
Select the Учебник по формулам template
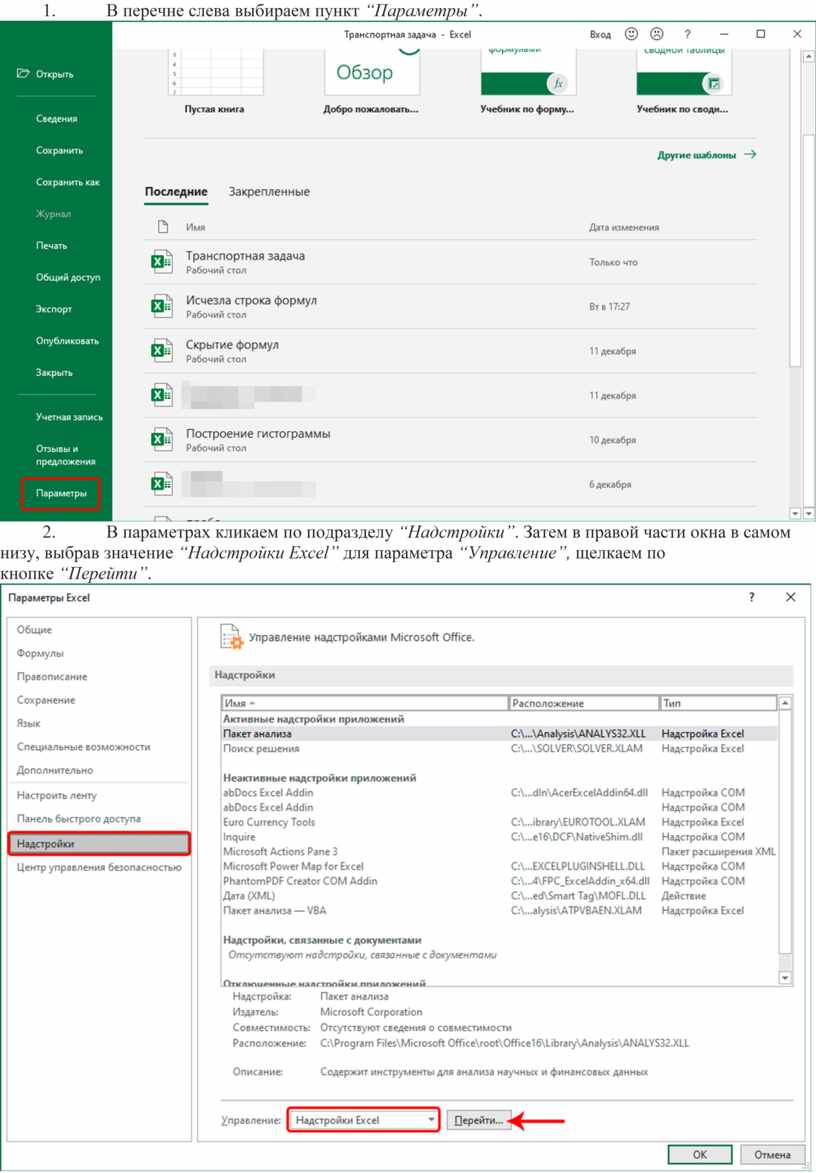[x=527, y=82]
